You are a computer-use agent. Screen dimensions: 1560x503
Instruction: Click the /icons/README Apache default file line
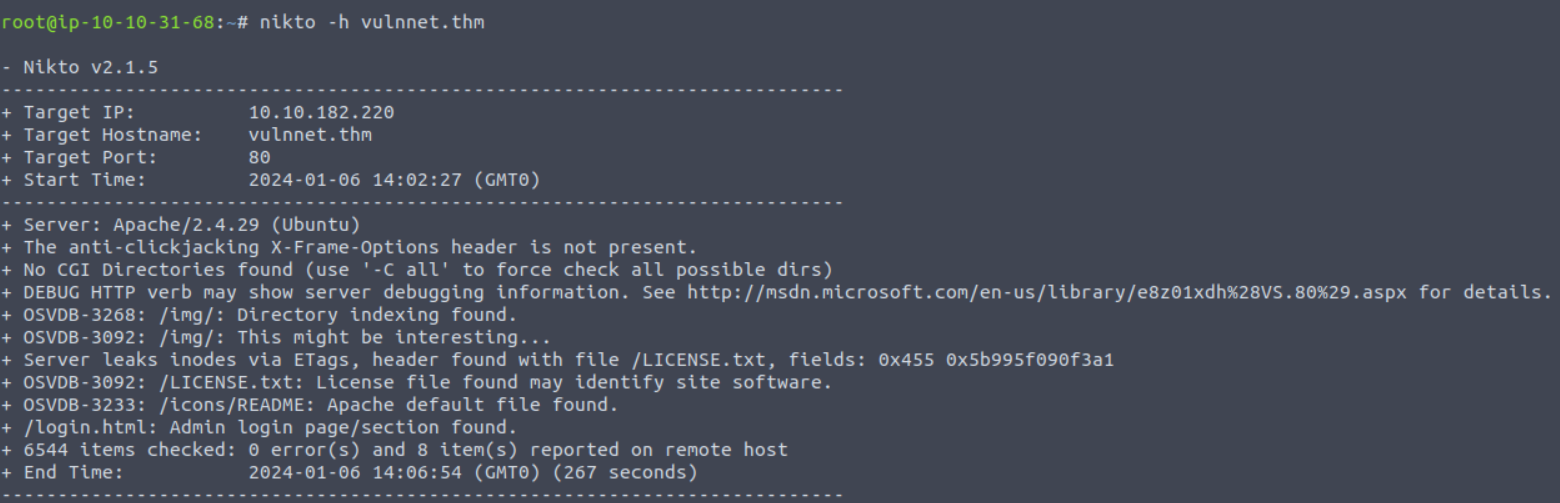coord(310,405)
